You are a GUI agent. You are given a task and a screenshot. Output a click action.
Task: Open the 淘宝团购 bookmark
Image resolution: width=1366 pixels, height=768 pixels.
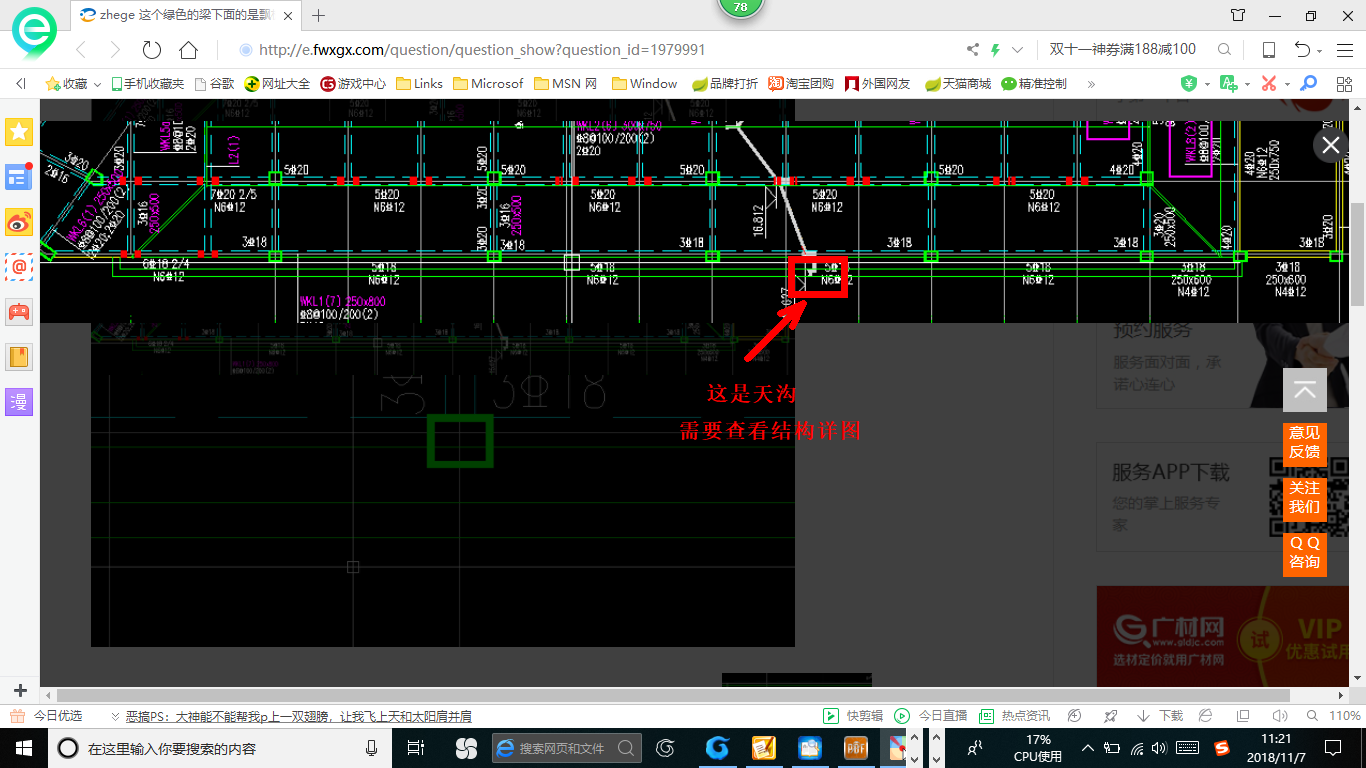tap(801, 84)
